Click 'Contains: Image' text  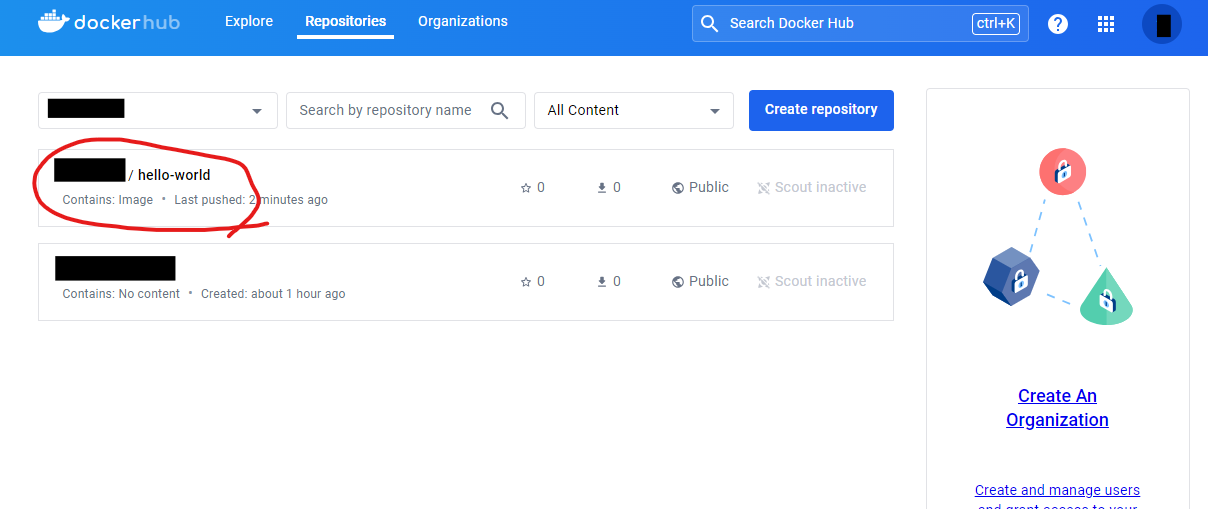click(x=108, y=200)
